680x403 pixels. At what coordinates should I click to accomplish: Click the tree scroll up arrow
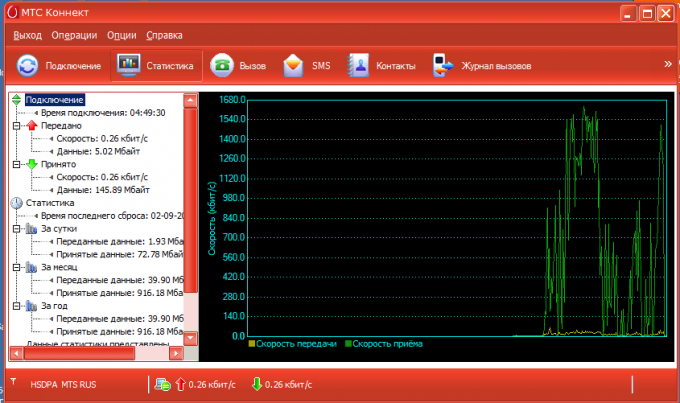pyautogui.click(x=191, y=101)
